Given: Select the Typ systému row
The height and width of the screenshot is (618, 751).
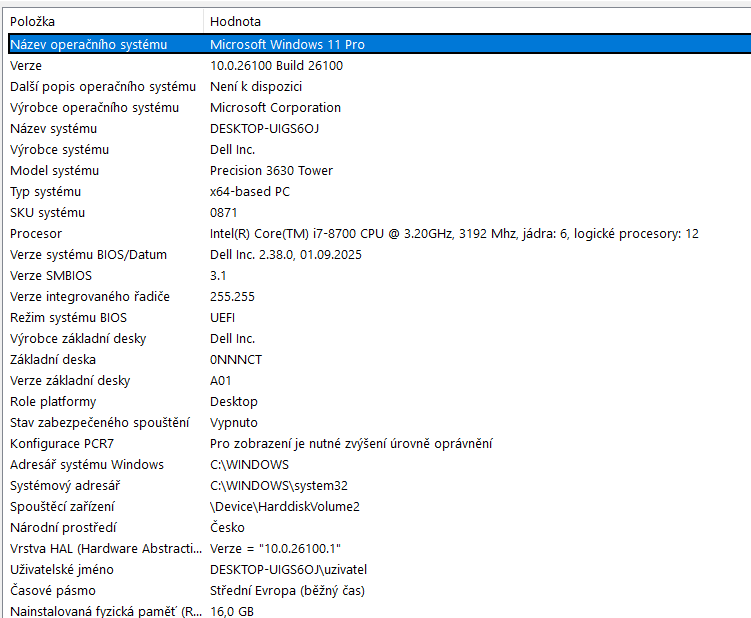Looking at the screenshot, I should 379,192.
